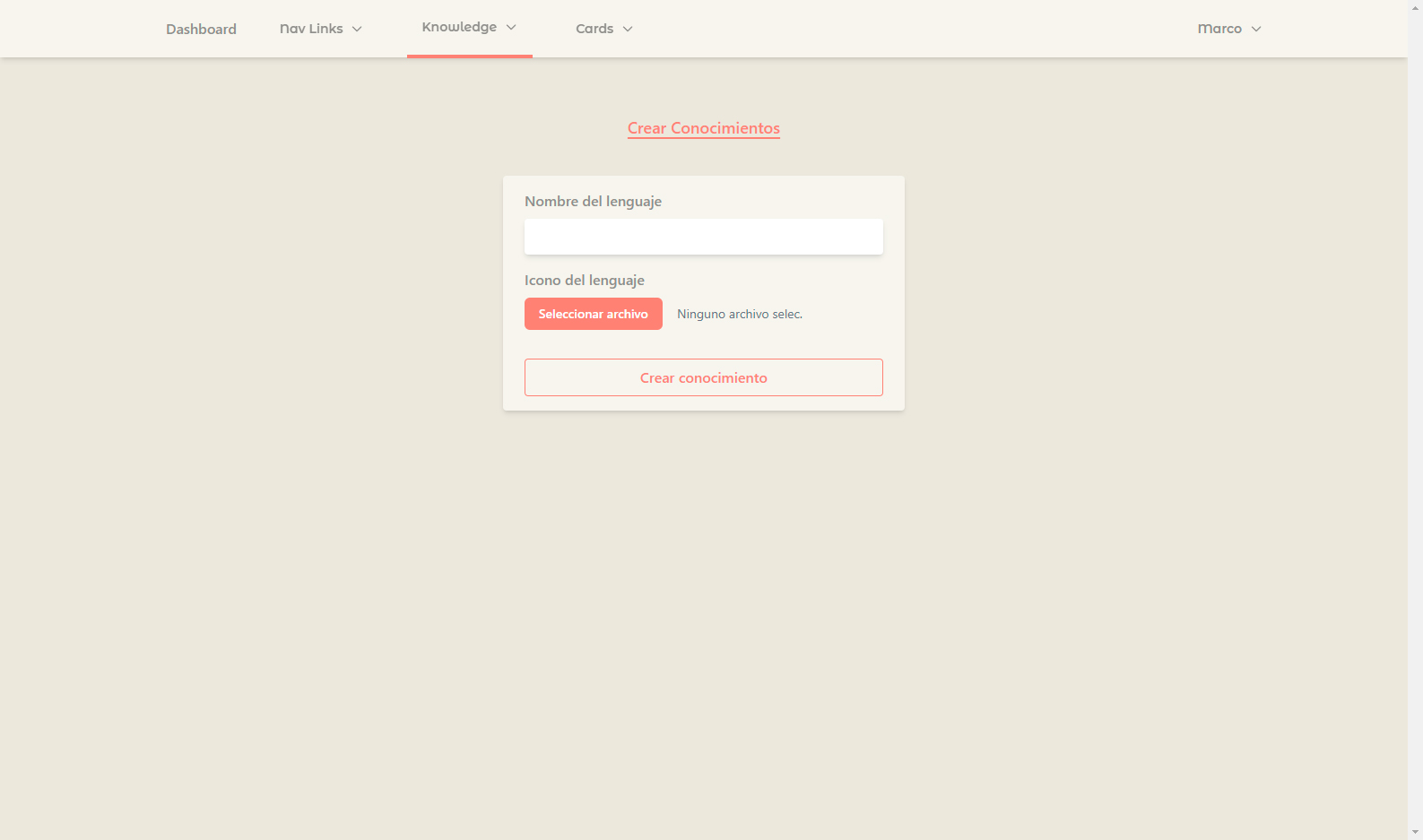
Task: Click the Cards menu label
Action: (594, 29)
